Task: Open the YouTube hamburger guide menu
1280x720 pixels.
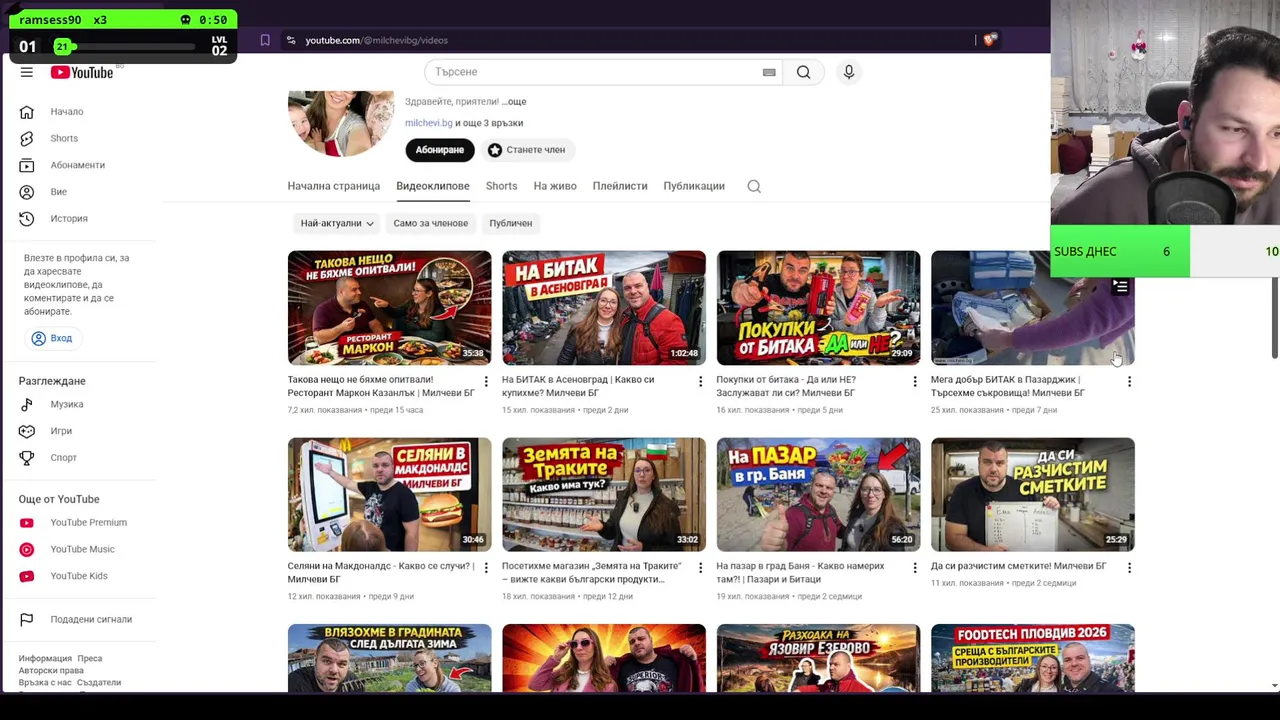Action: click(x=27, y=72)
